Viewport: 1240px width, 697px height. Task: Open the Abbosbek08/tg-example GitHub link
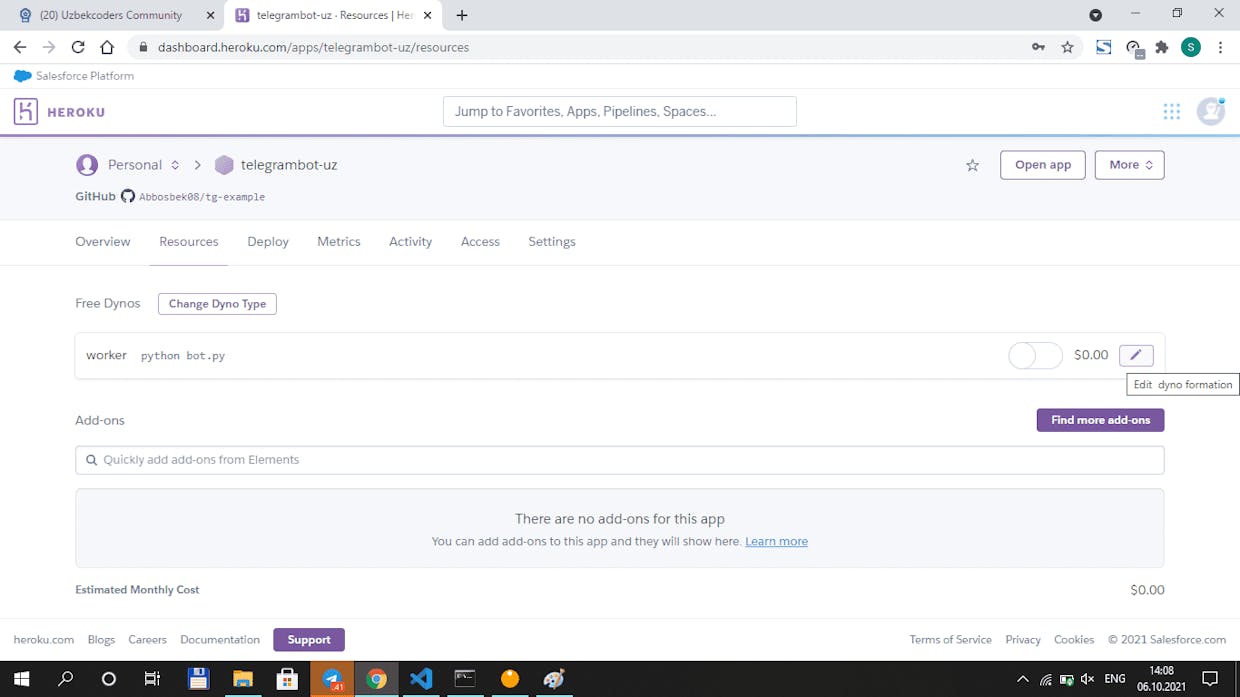pos(202,197)
